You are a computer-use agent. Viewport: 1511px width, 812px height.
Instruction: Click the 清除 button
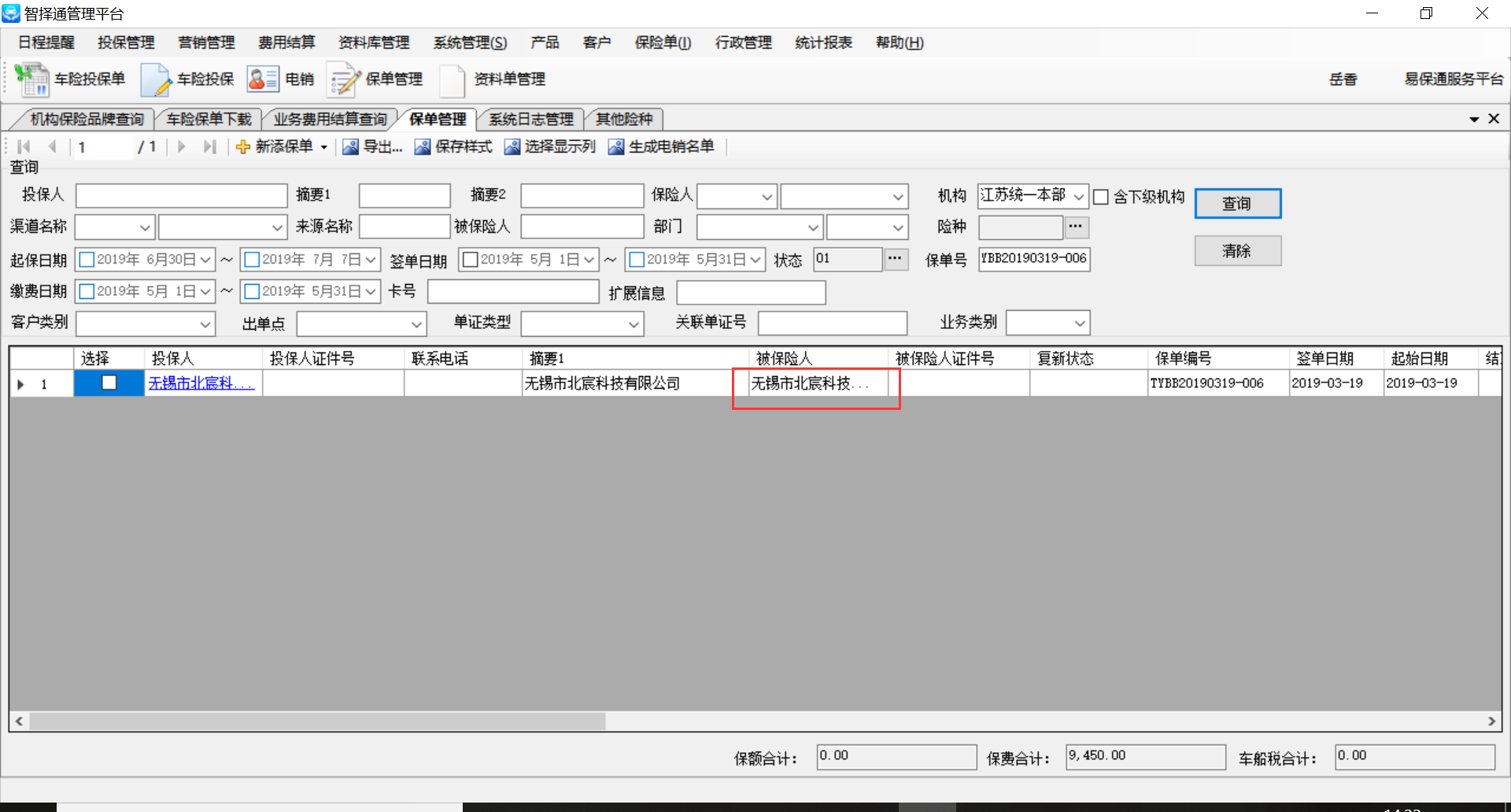[x=1237, y=251]
